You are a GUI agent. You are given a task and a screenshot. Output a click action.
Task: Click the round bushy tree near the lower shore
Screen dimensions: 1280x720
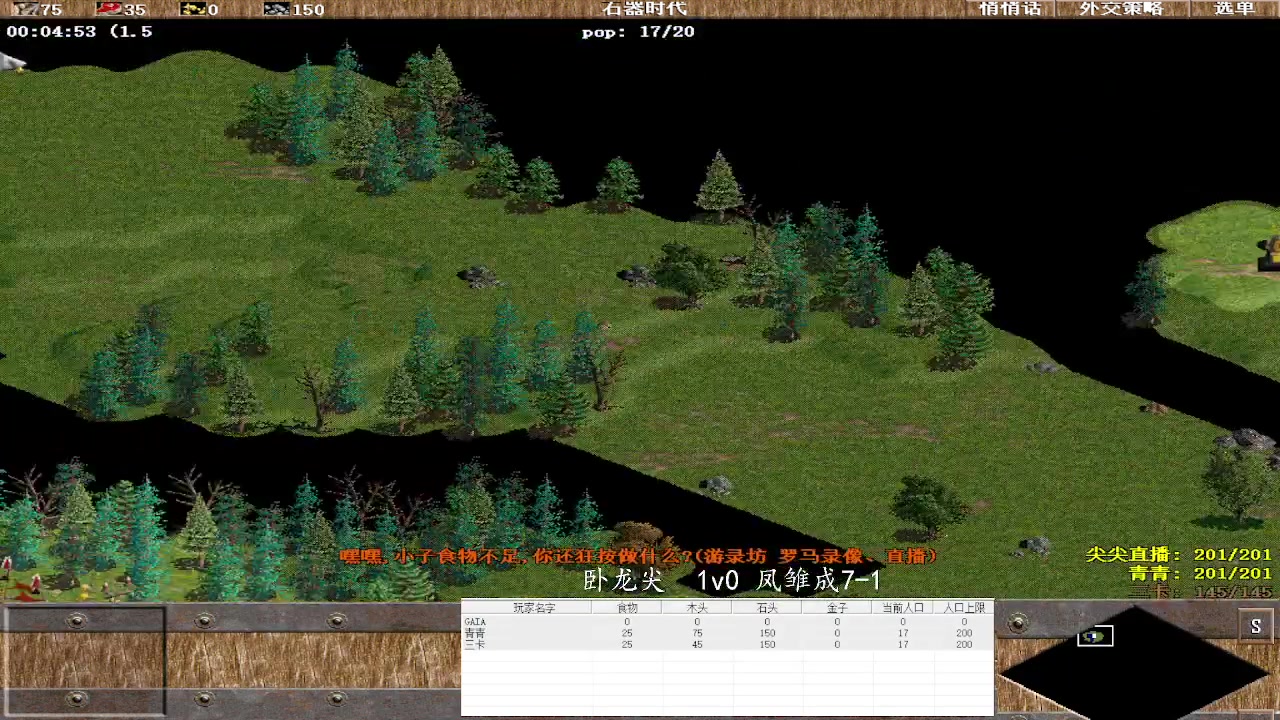pos(928,506)
